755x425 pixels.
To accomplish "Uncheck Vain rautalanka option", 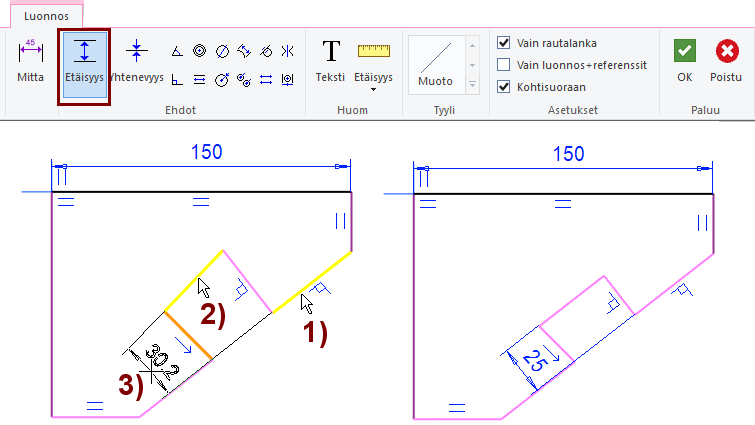I will (x=504, y=43).
